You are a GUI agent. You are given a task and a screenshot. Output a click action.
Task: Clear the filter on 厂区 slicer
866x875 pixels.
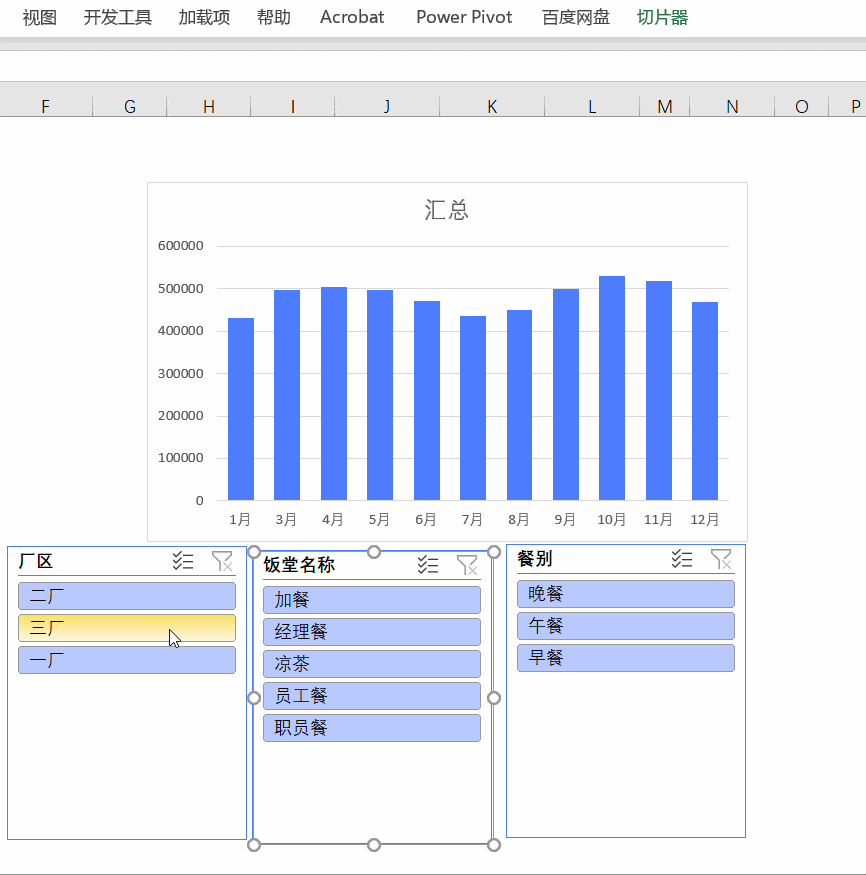pyautogui.click(x=222, y=561)
